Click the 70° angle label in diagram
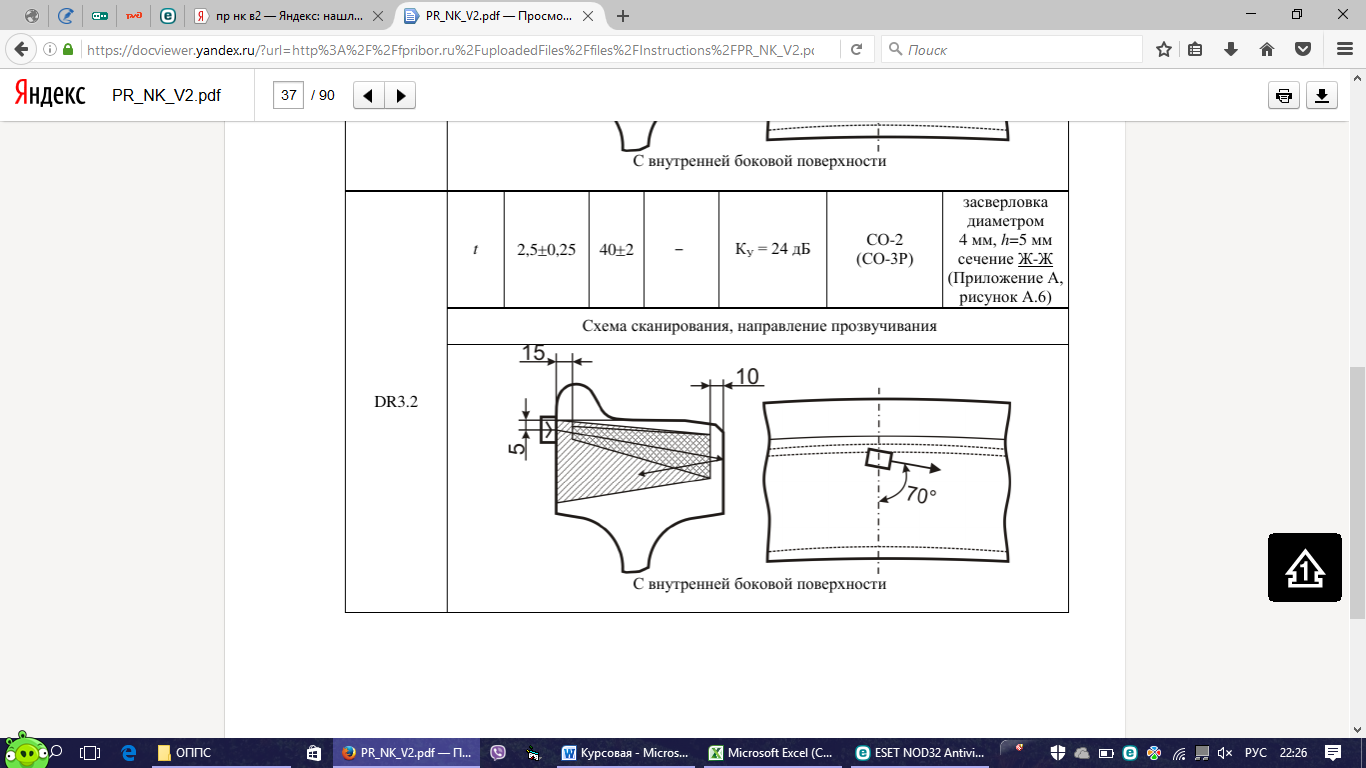The width and height of the screenshot is (1366, 768). tap(921, 494)
